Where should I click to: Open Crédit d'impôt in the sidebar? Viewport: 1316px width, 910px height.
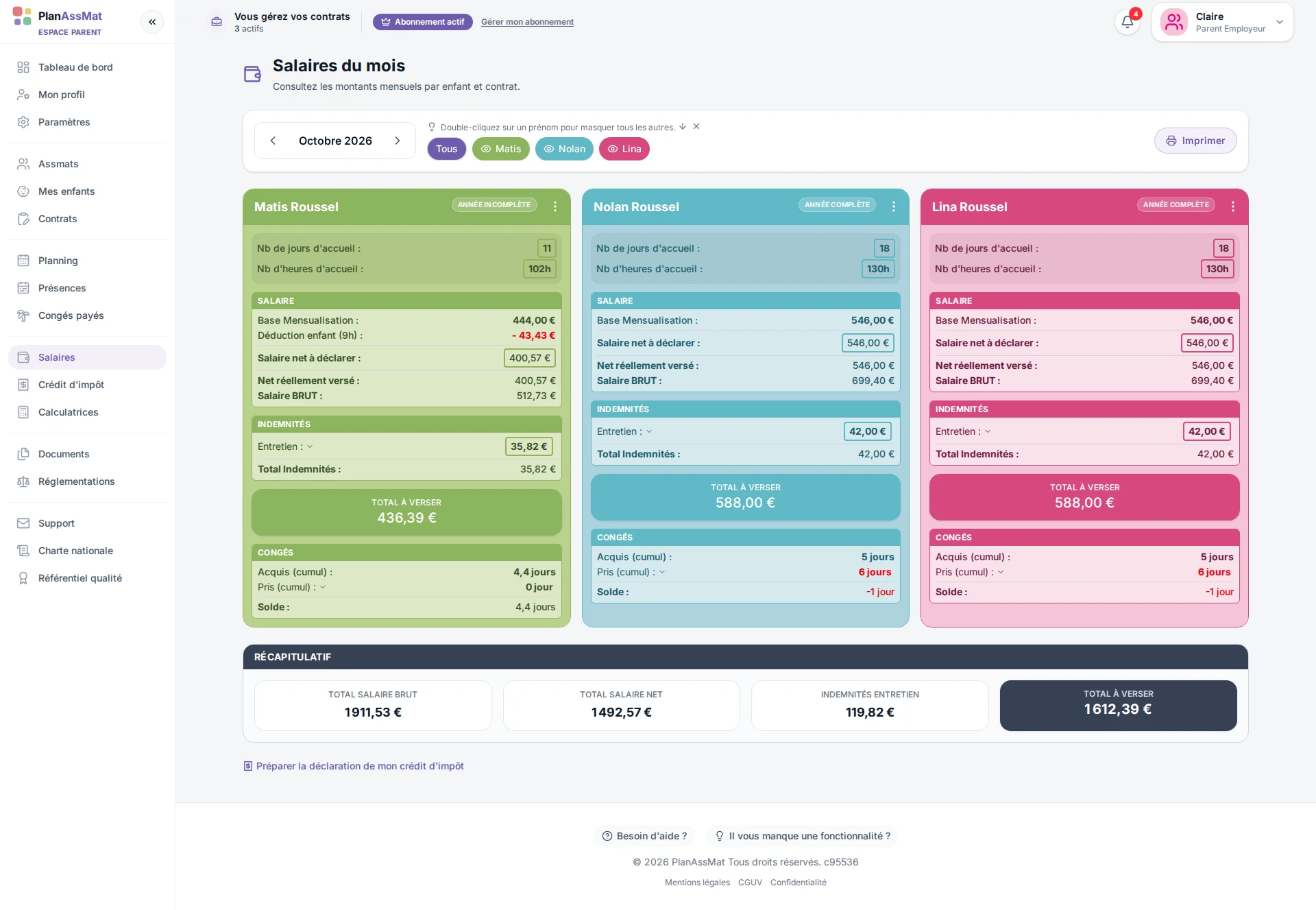[x=87, y=385]
